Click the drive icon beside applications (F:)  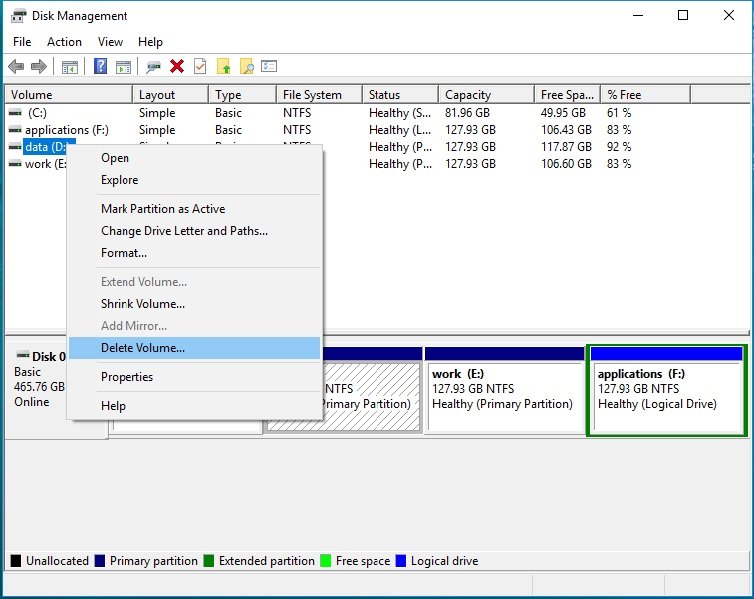15,130
